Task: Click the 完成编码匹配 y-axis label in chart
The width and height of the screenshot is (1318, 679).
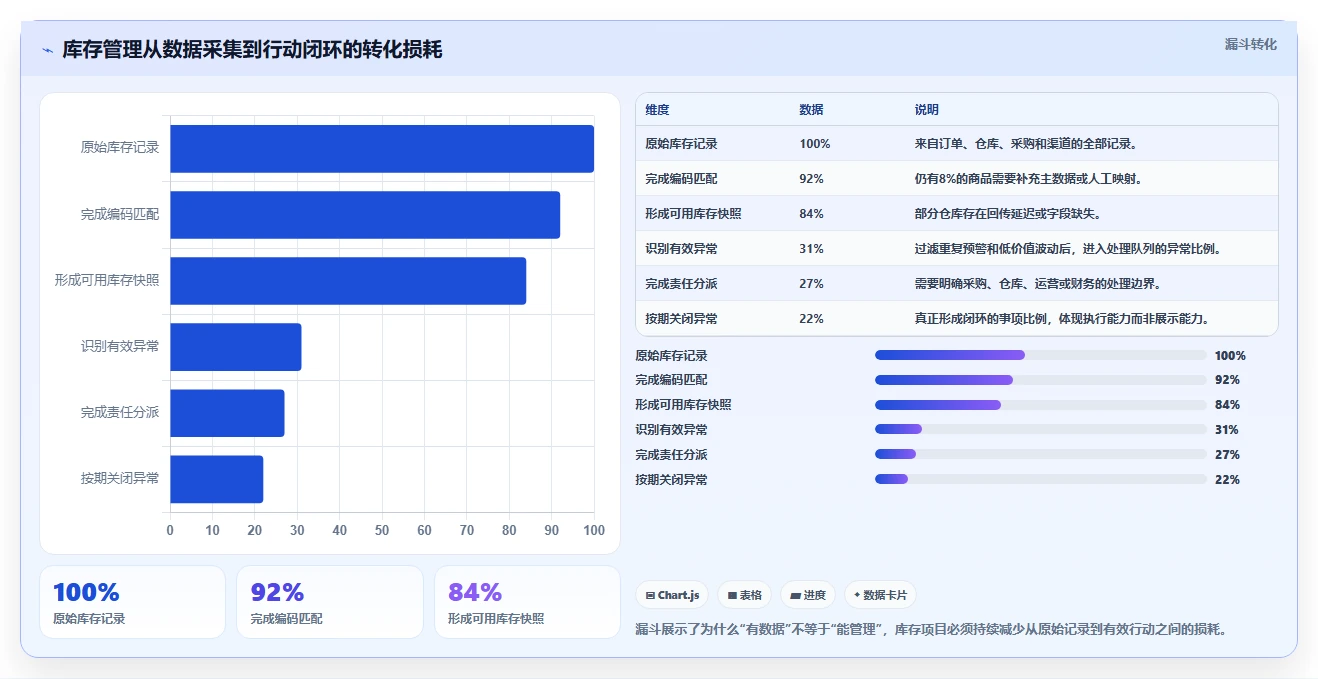Action: pyautogui.click(x=120, y=214)
